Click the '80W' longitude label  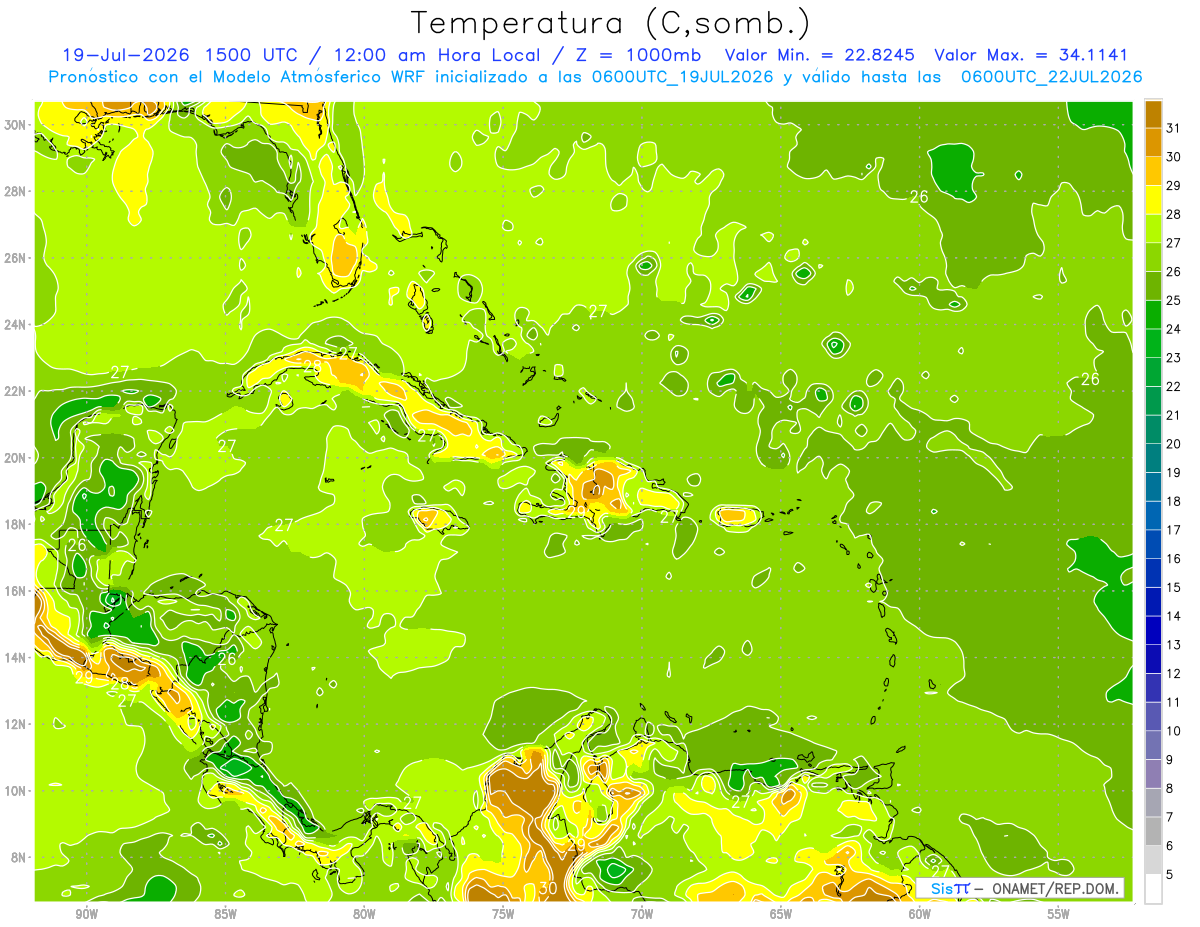pos(364,914)
